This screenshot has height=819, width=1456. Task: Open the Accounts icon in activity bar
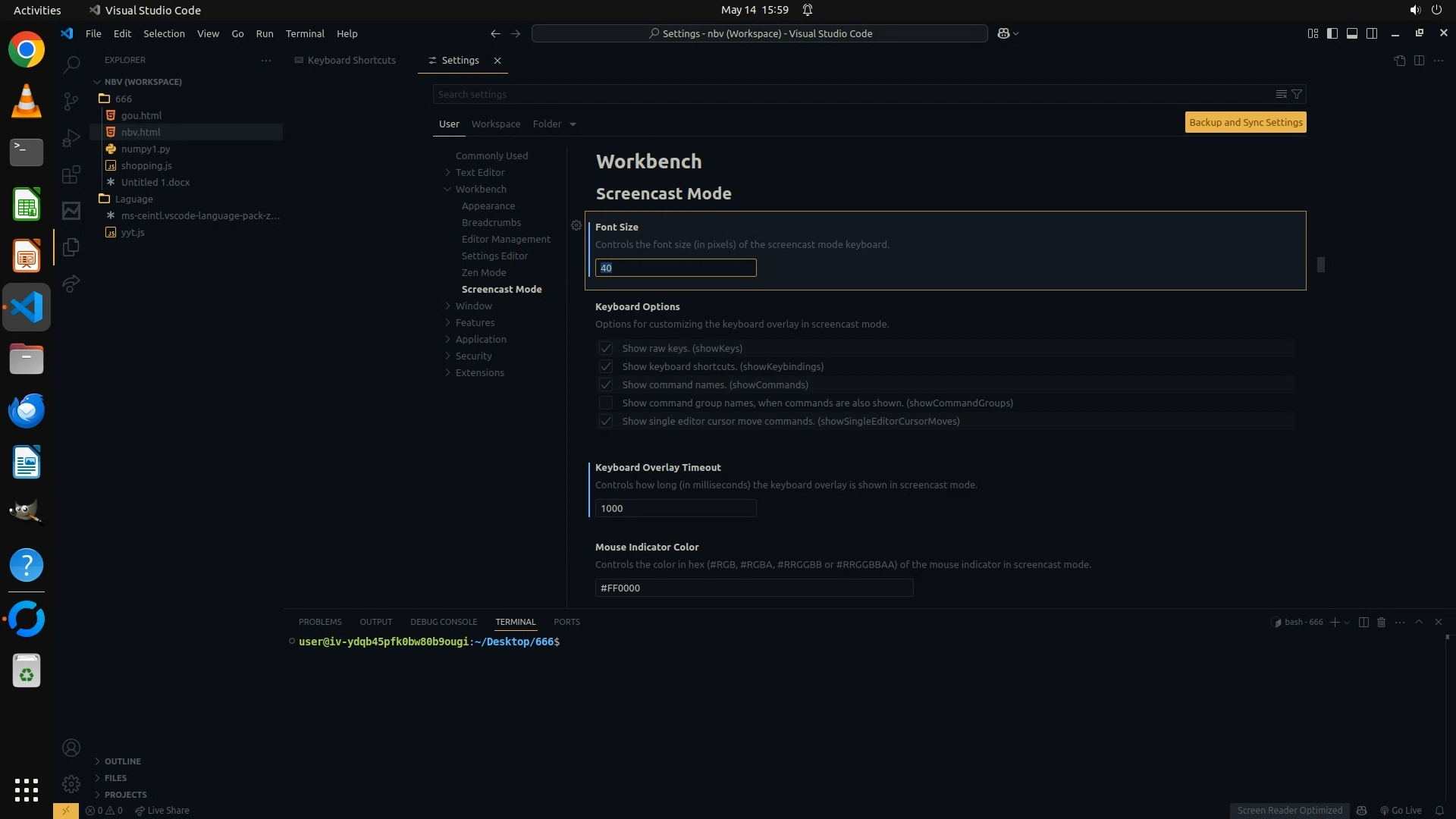tap(71, 748)
